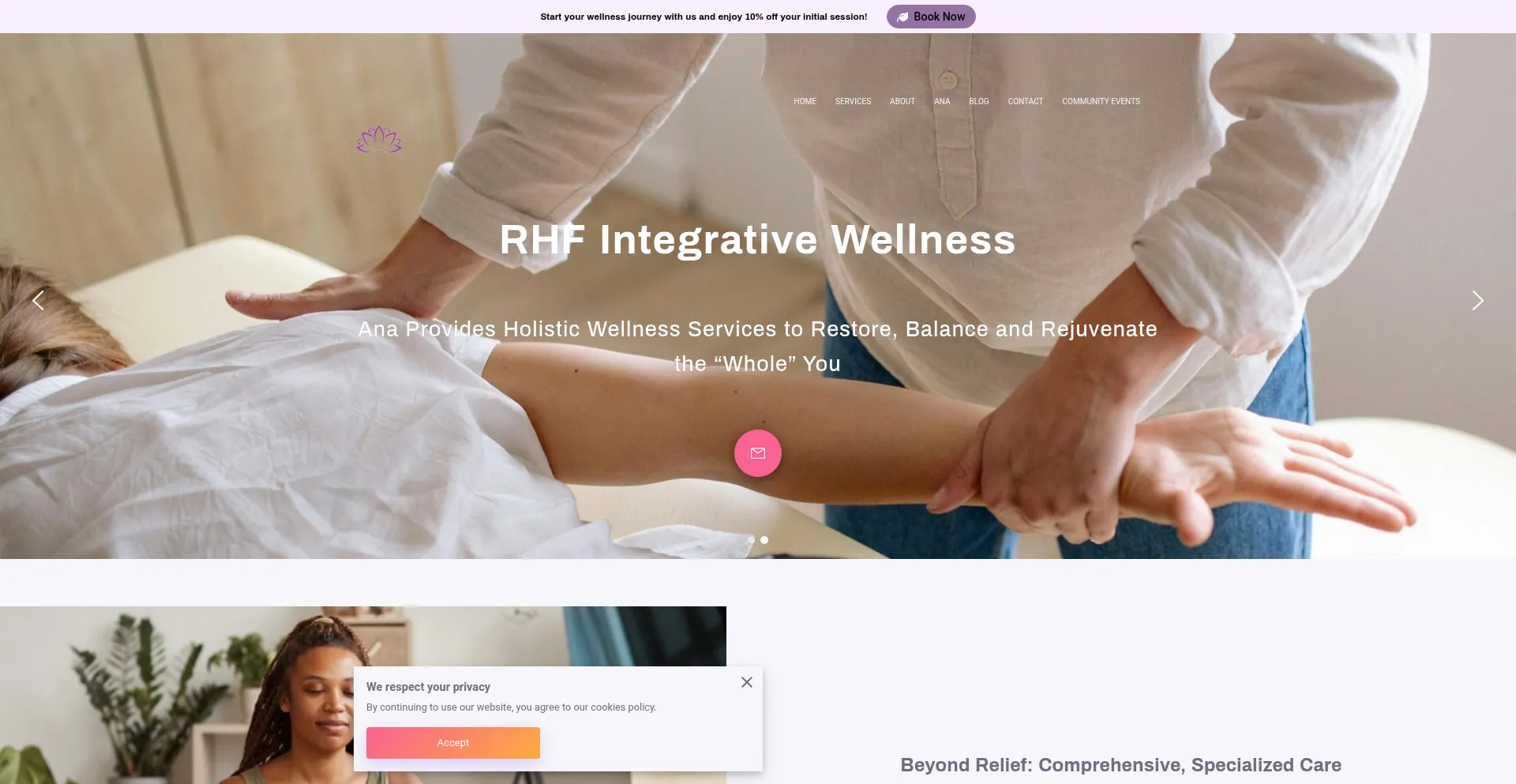Click the Book Now button
The height and width of the screenshot is (784, 1516).
coord(931,17)
